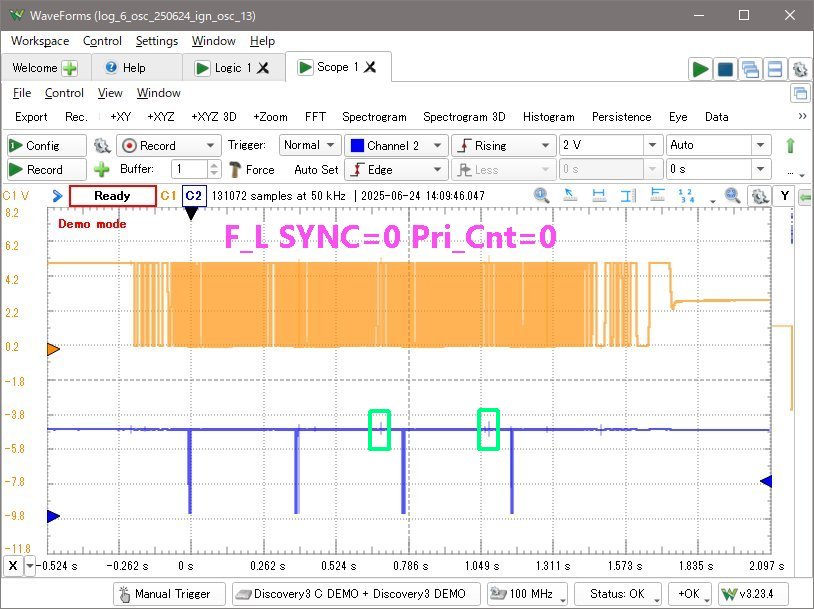Expand the Auto hysteresis dropdown
Image resolution: width=814 pixels, height=609 pixels.
(760, 145)
